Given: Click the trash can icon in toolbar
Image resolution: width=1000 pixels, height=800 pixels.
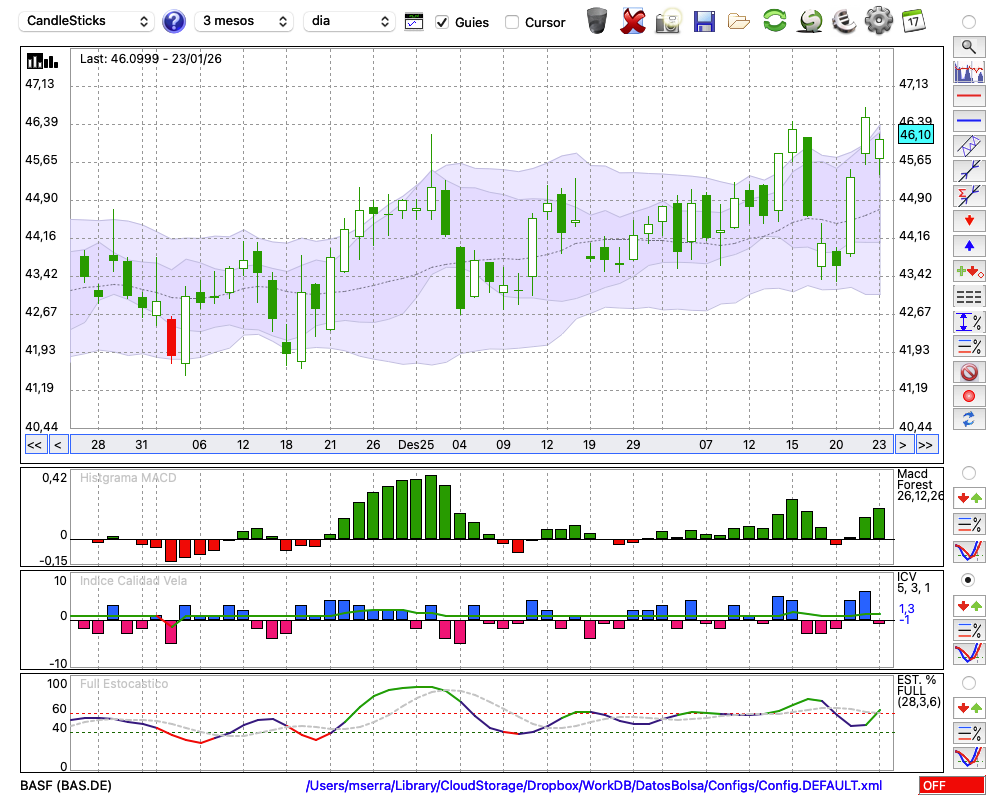Looking at the screenshot, I should tap(597, 21).
